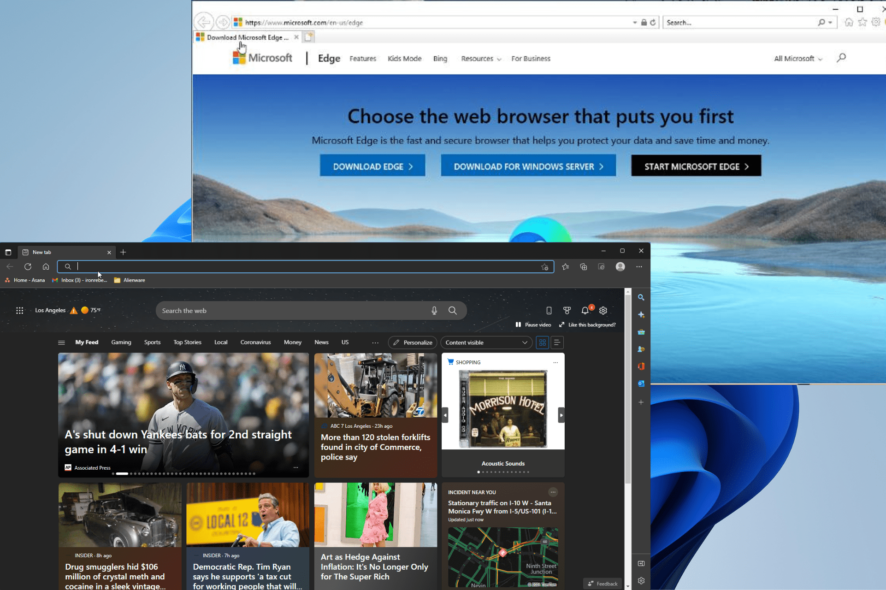
Task: Open the Edge sidebar Tools briefcase icon
Action: 641,332
